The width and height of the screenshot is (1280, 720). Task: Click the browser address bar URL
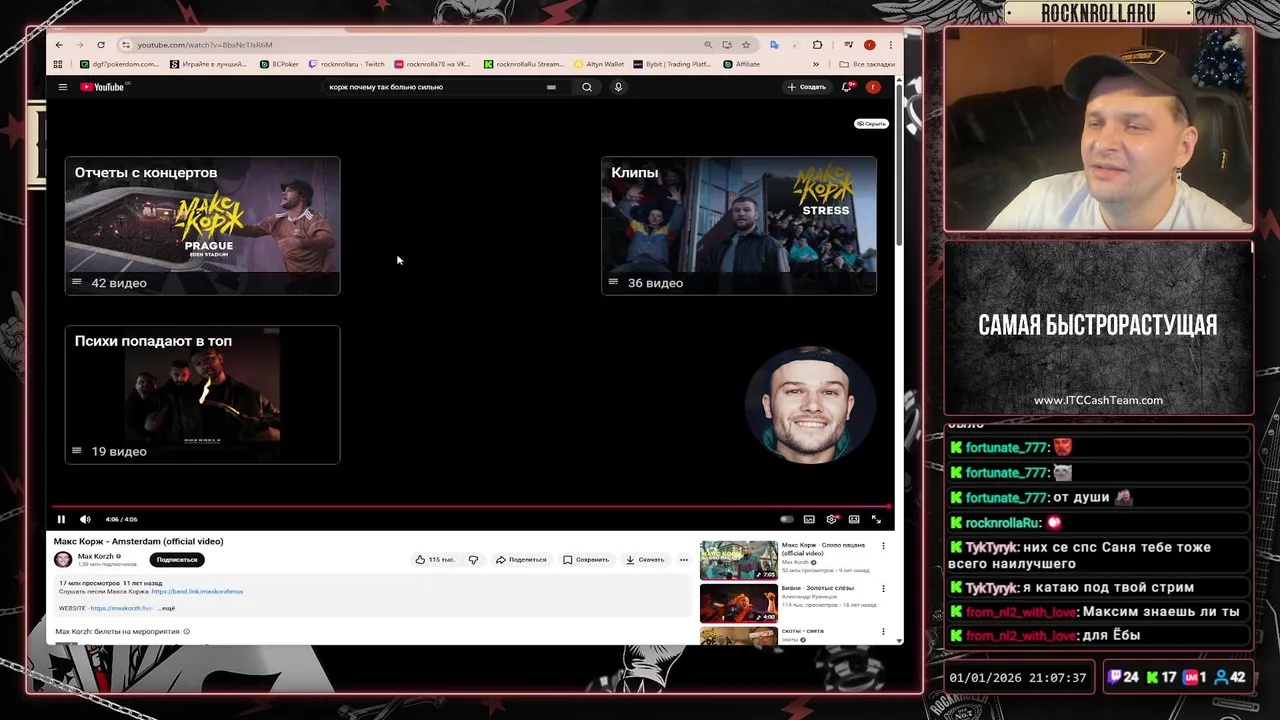tap(205, 45)
